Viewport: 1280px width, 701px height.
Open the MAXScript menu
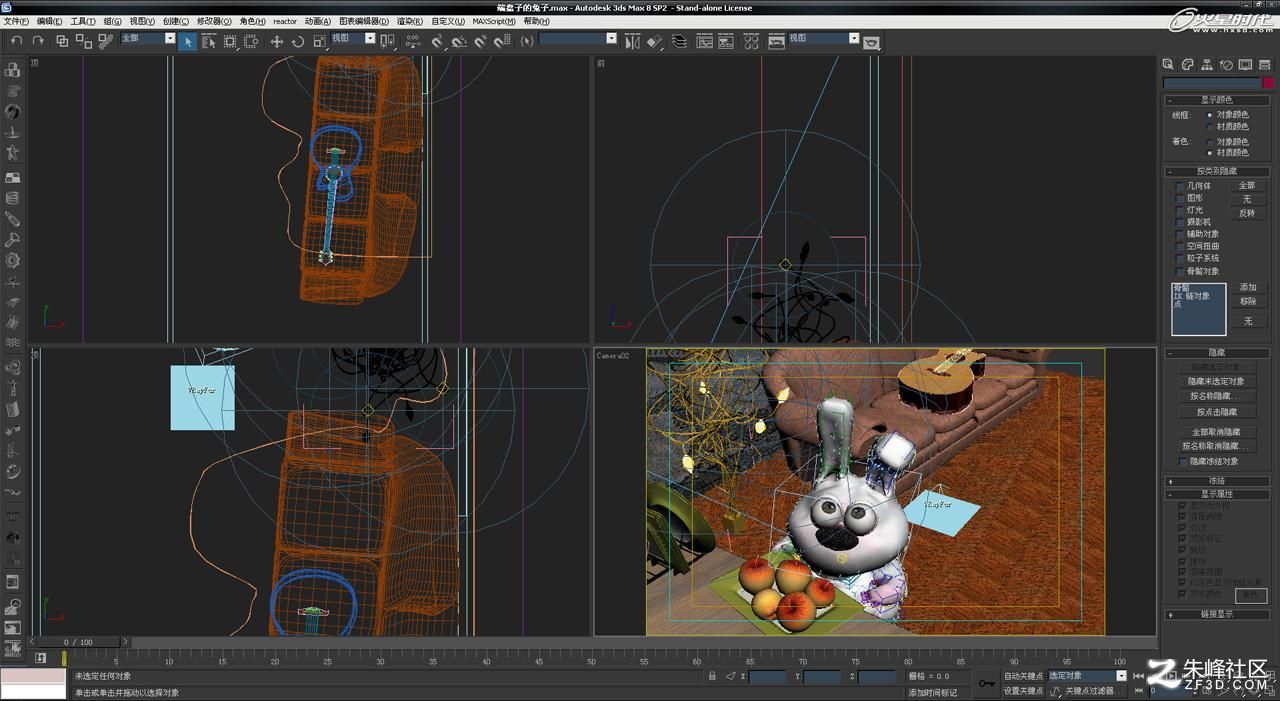[x=492, y=21]
